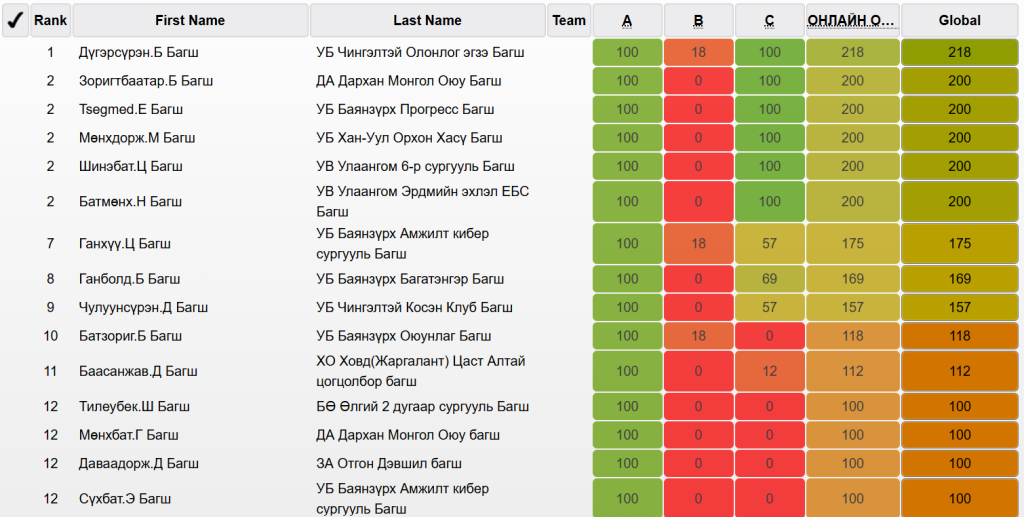This screenshot has height=517, width=1024.
Task: Click the Global score 175 cell
Action: point(959,243)
